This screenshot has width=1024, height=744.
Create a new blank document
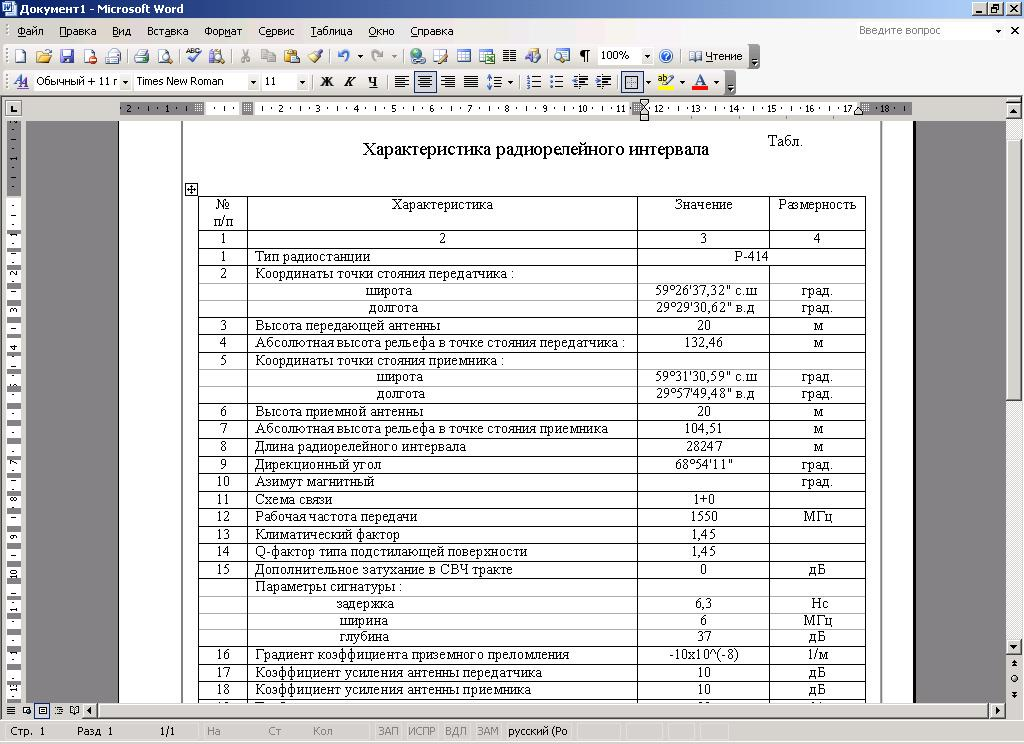tap(20, 56)
